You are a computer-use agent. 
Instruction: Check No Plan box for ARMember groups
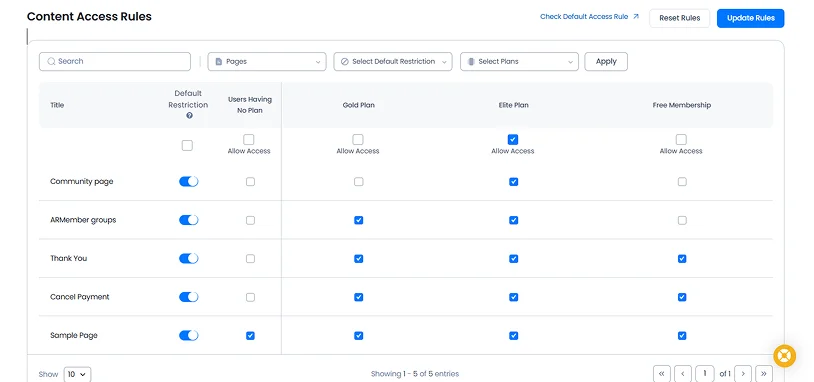[250, 220]
